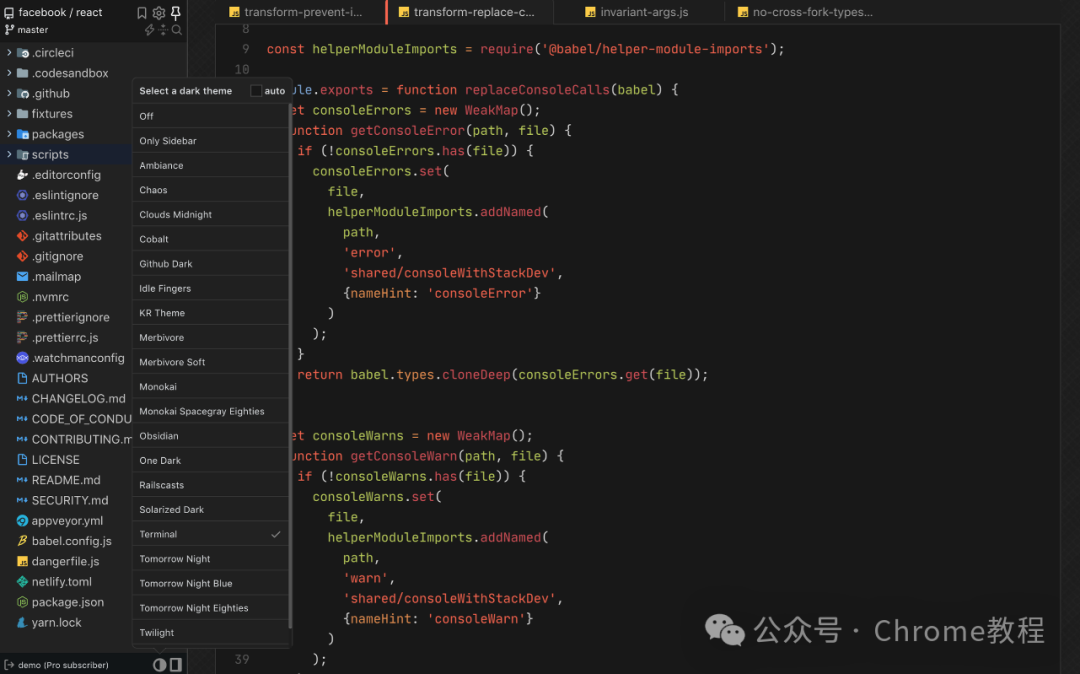Apply the Solarized Dark theme
Screen dimensions: 1080x674
click(210, 510)
